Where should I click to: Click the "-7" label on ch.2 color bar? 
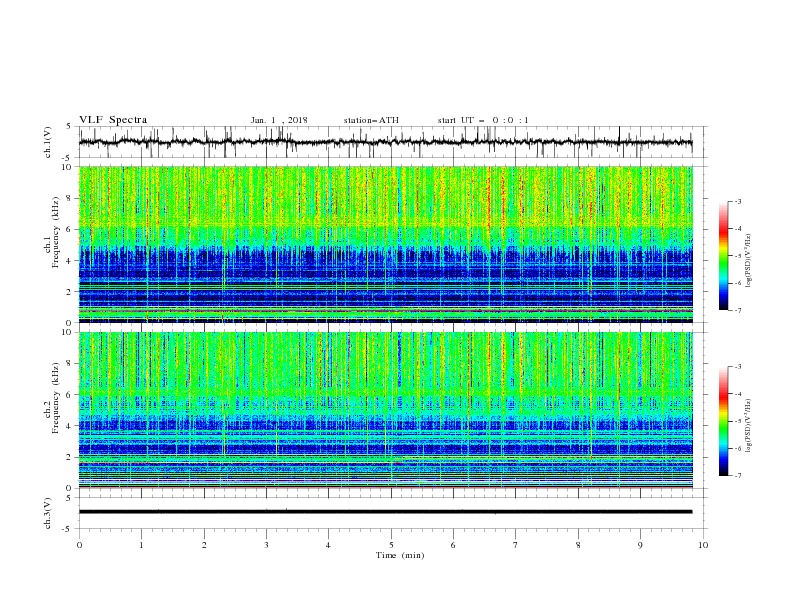point(737,475)
